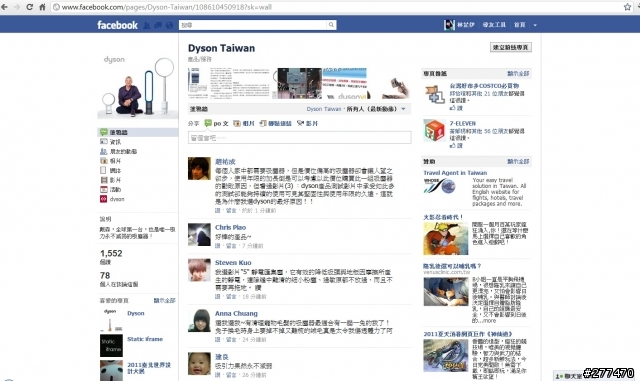Like Chris Piao's post

[218, 246]
